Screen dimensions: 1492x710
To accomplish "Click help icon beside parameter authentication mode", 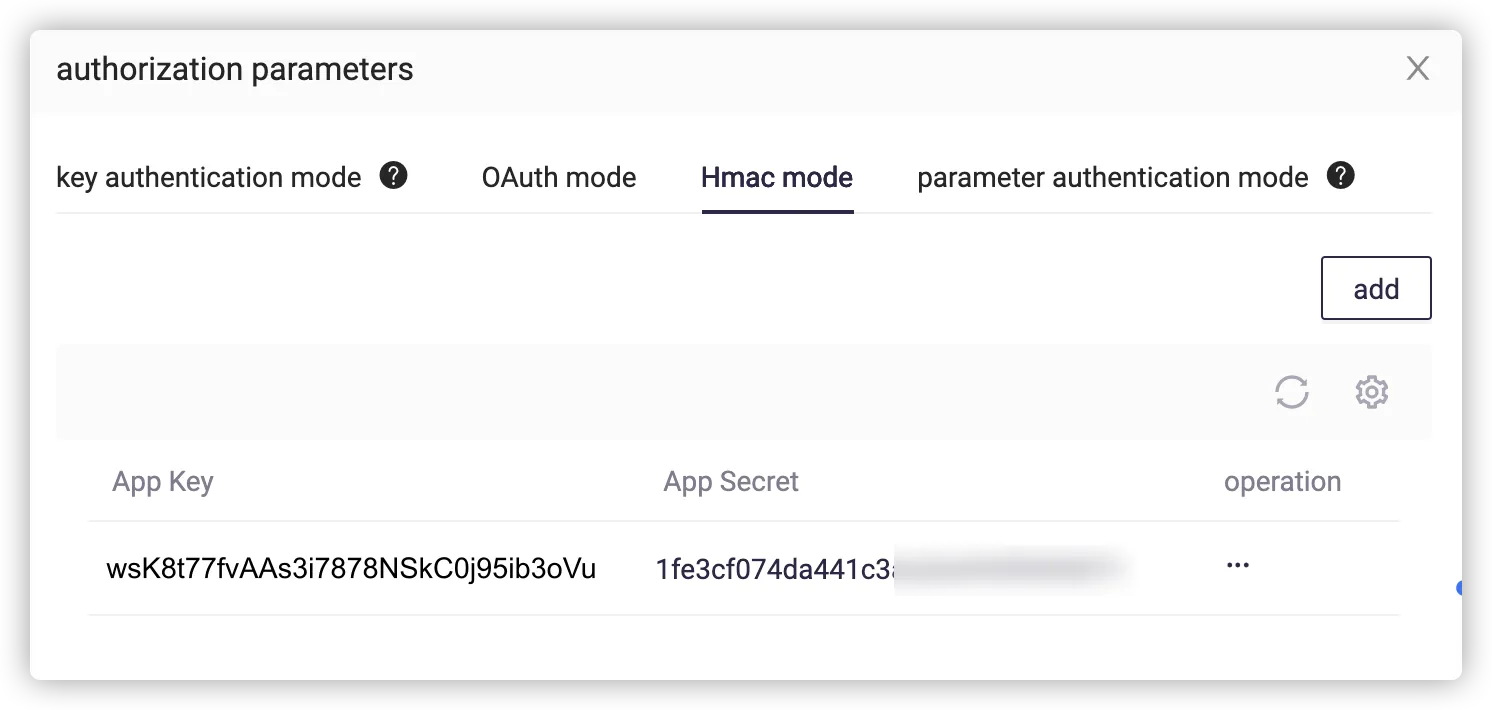I will (1340, 176).
